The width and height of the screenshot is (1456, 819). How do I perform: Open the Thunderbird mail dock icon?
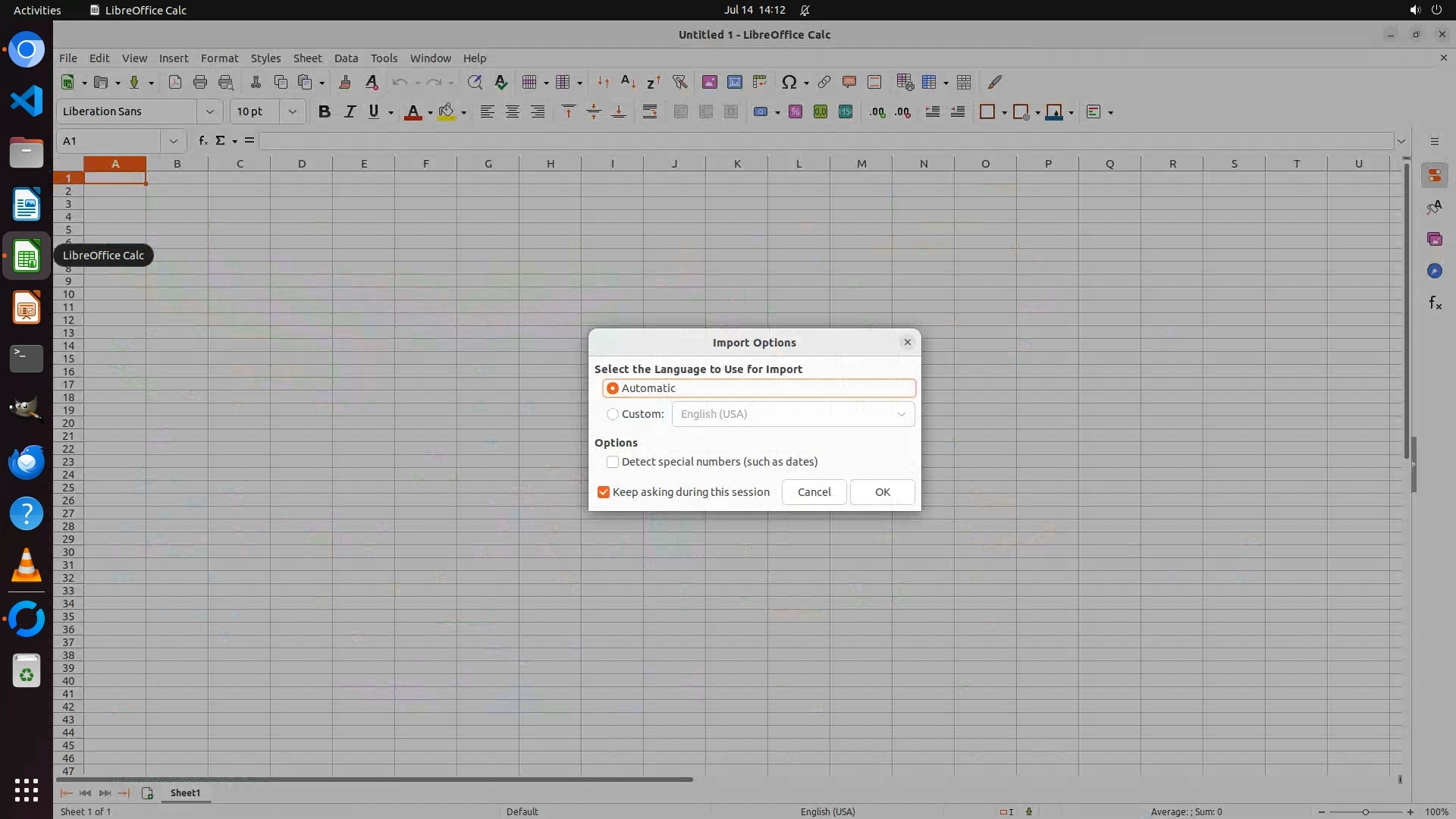pyautogui.click(x=27, y=462)
